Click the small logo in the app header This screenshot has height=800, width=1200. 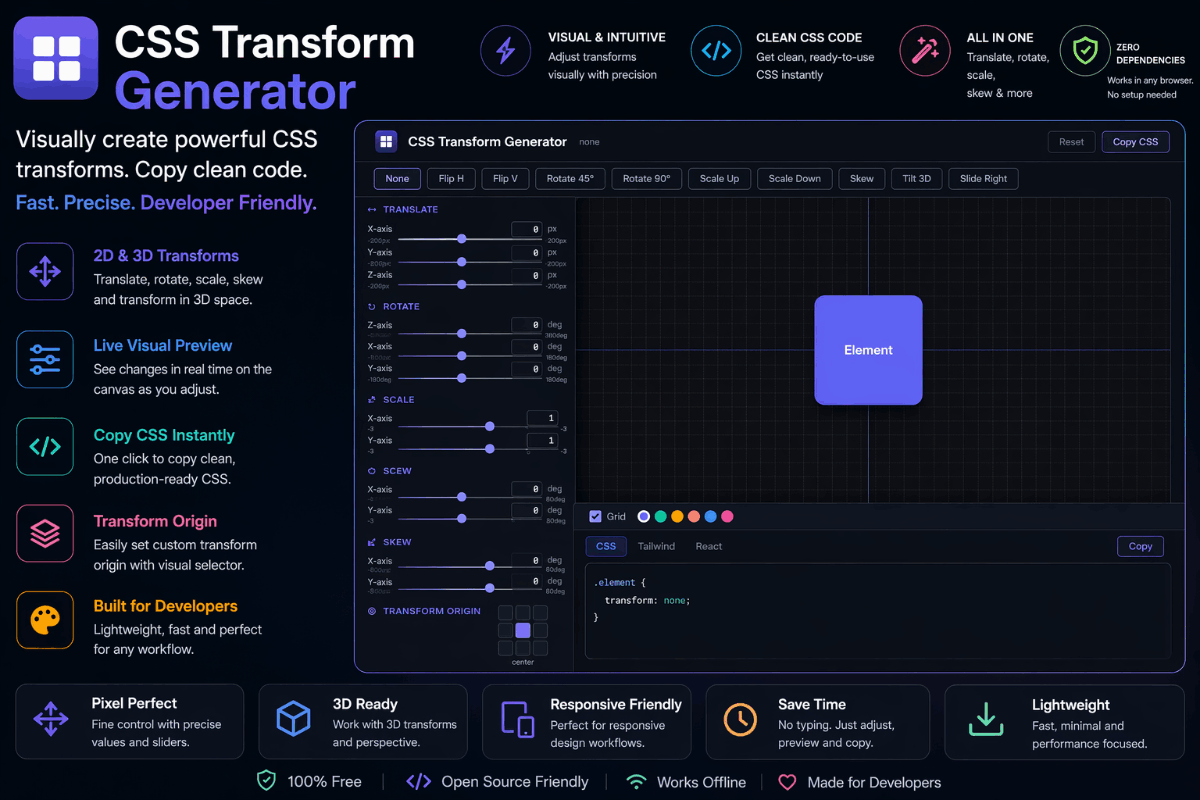[386, 142]
